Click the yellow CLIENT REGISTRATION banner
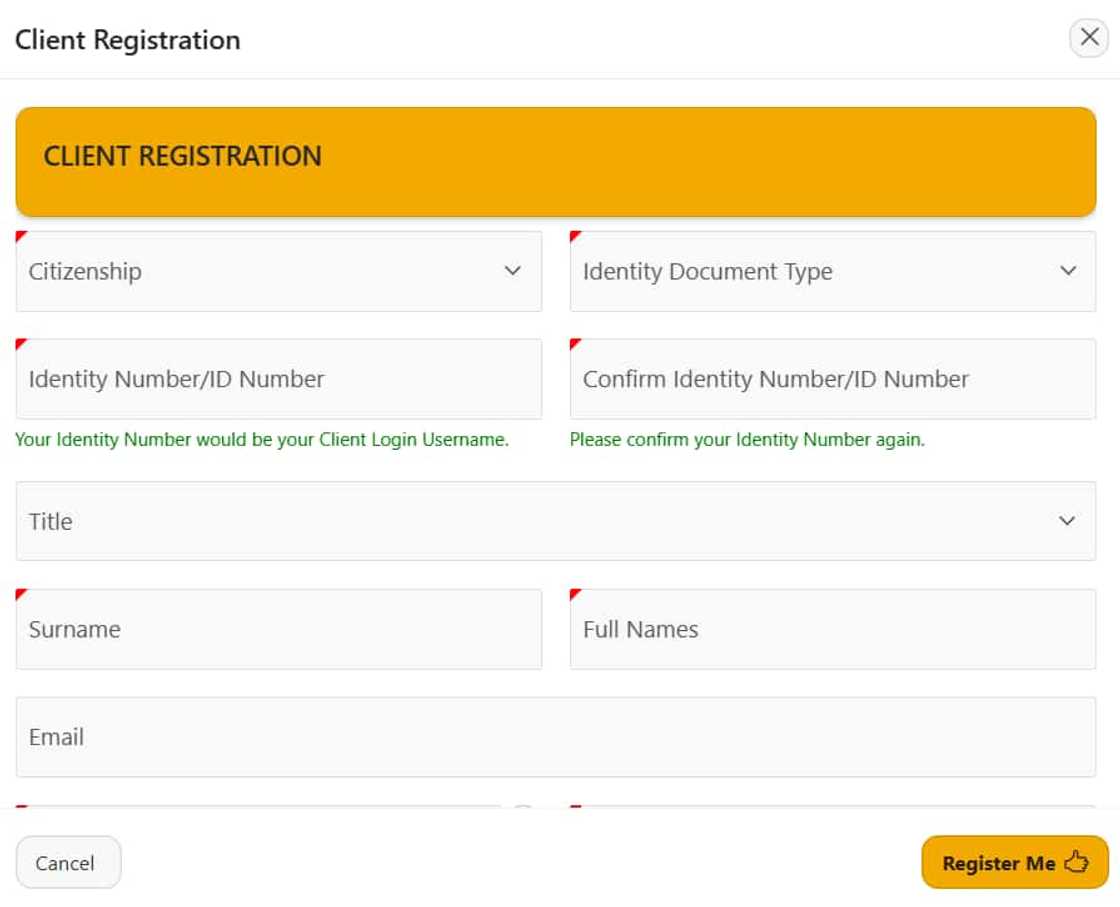Image resolution: width=1120 pixels, height=907 pixels. (x=555, y=161)
